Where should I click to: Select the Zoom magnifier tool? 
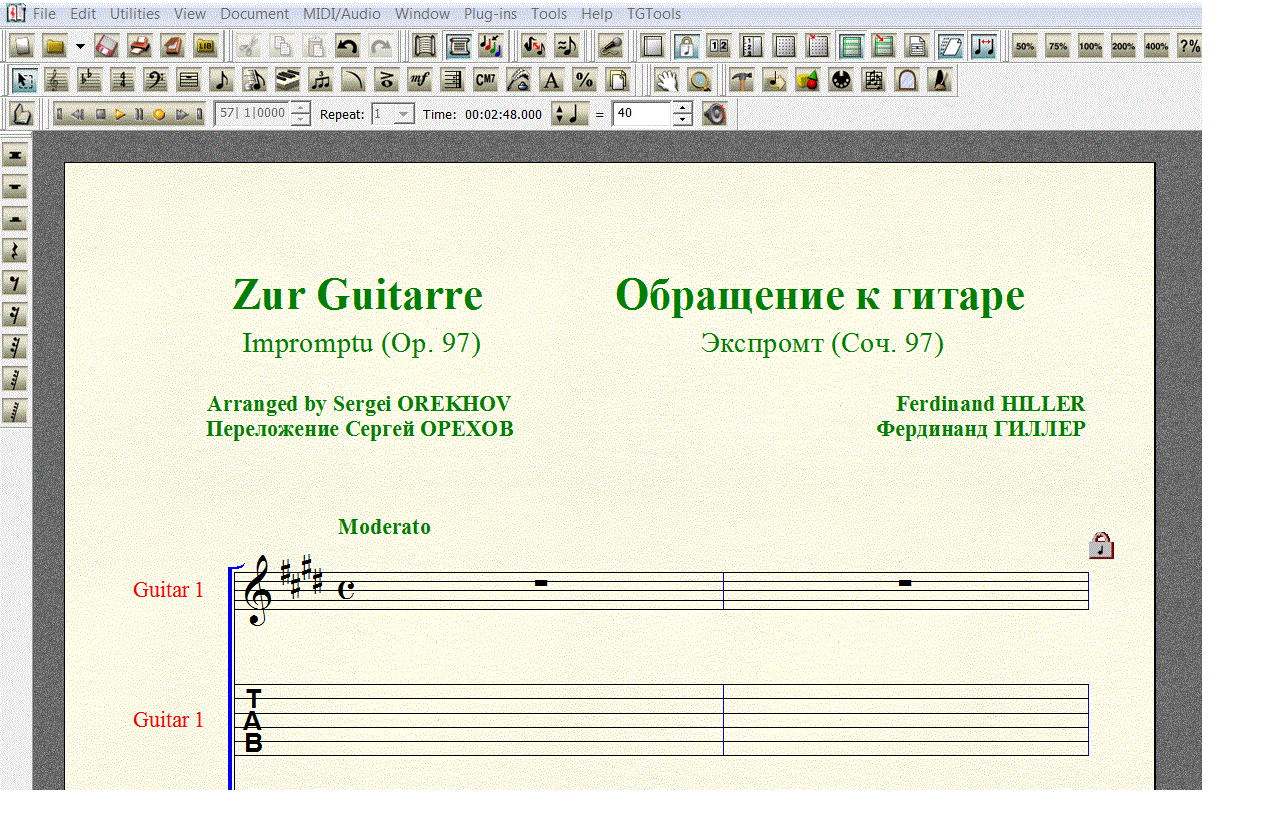pyautogui.click(x=700, y=80)
